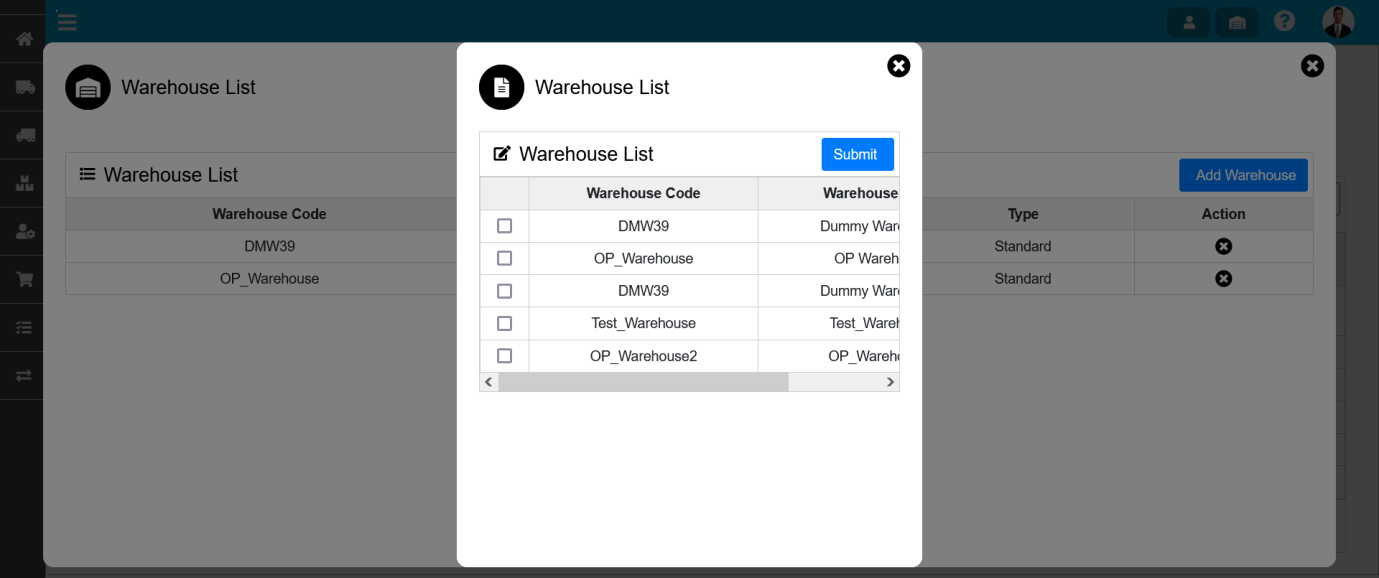This screenshot has width=1379, height=578.
Task: Tick the Test_Warehouse checkbox
Action: pyautogui.click(x=504, y=323)
